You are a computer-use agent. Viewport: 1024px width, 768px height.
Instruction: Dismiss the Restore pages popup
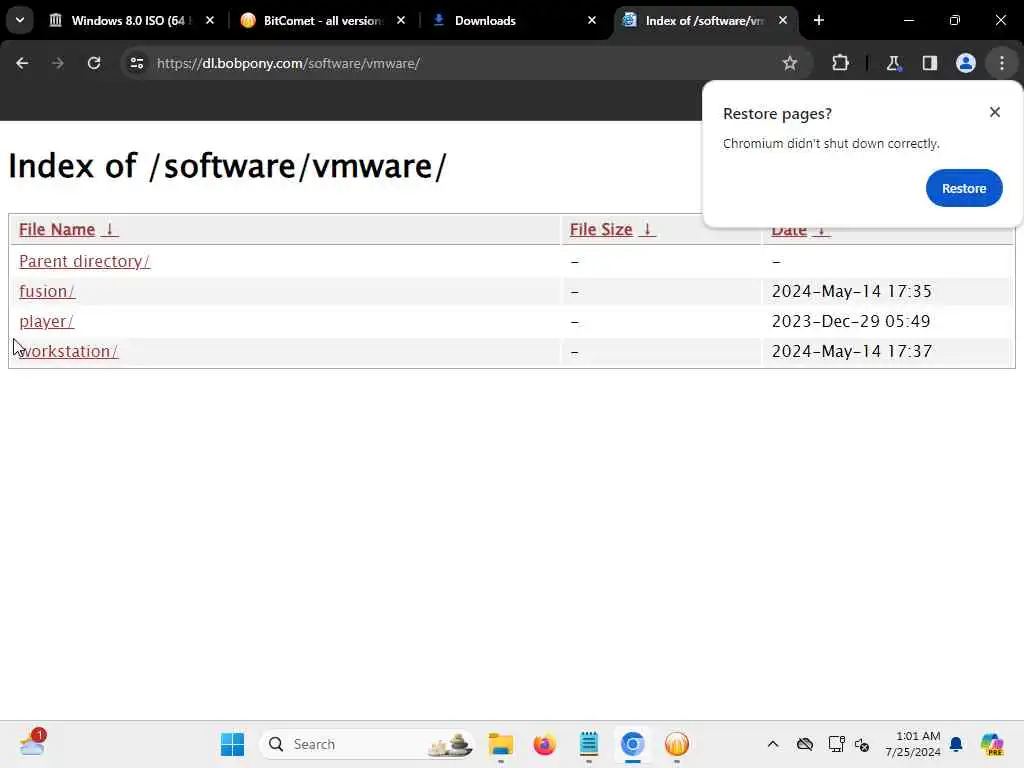(995, 112)
